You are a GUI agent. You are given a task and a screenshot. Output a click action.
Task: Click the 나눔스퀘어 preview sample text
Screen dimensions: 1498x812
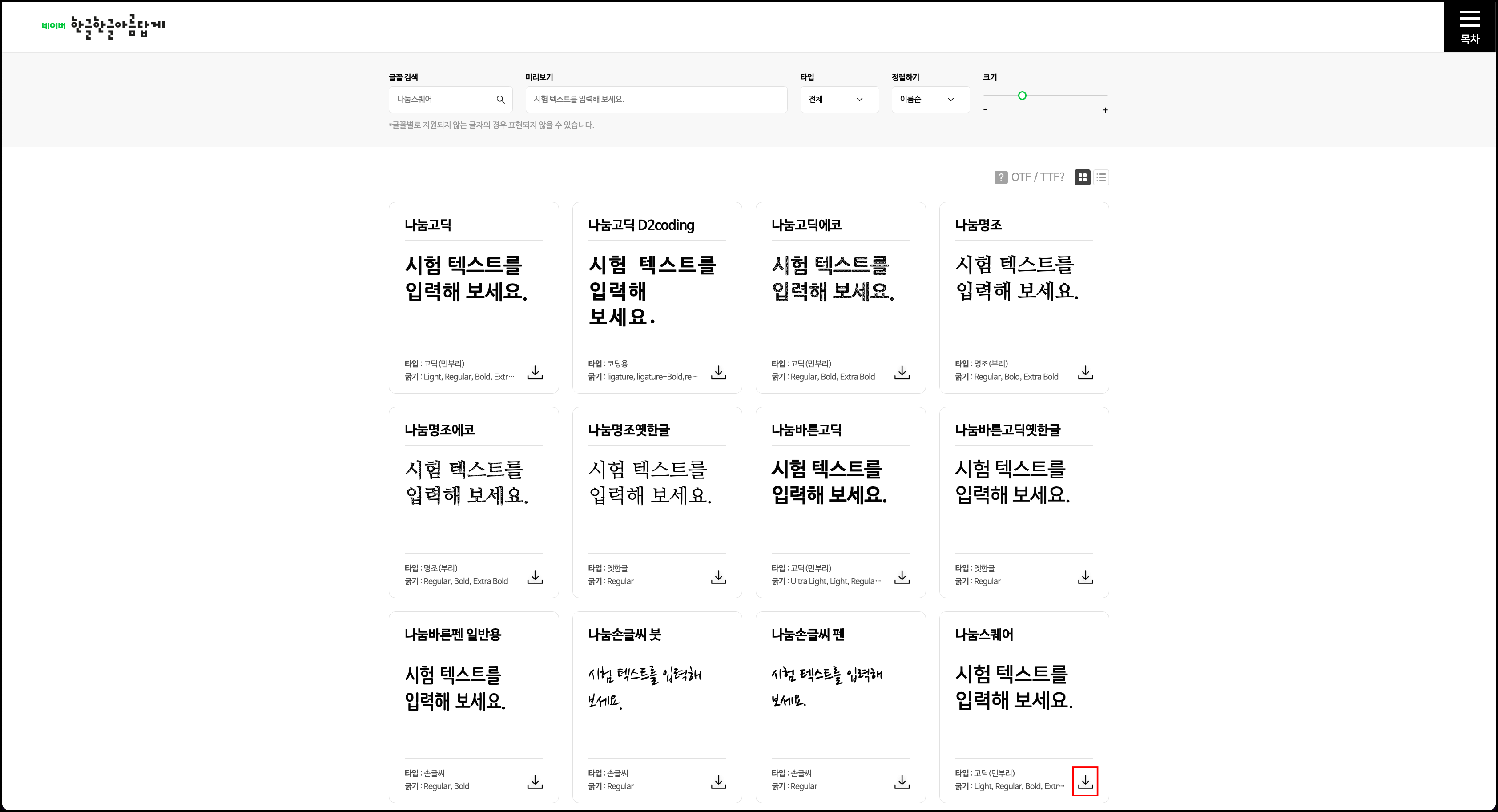[1014, 687]
